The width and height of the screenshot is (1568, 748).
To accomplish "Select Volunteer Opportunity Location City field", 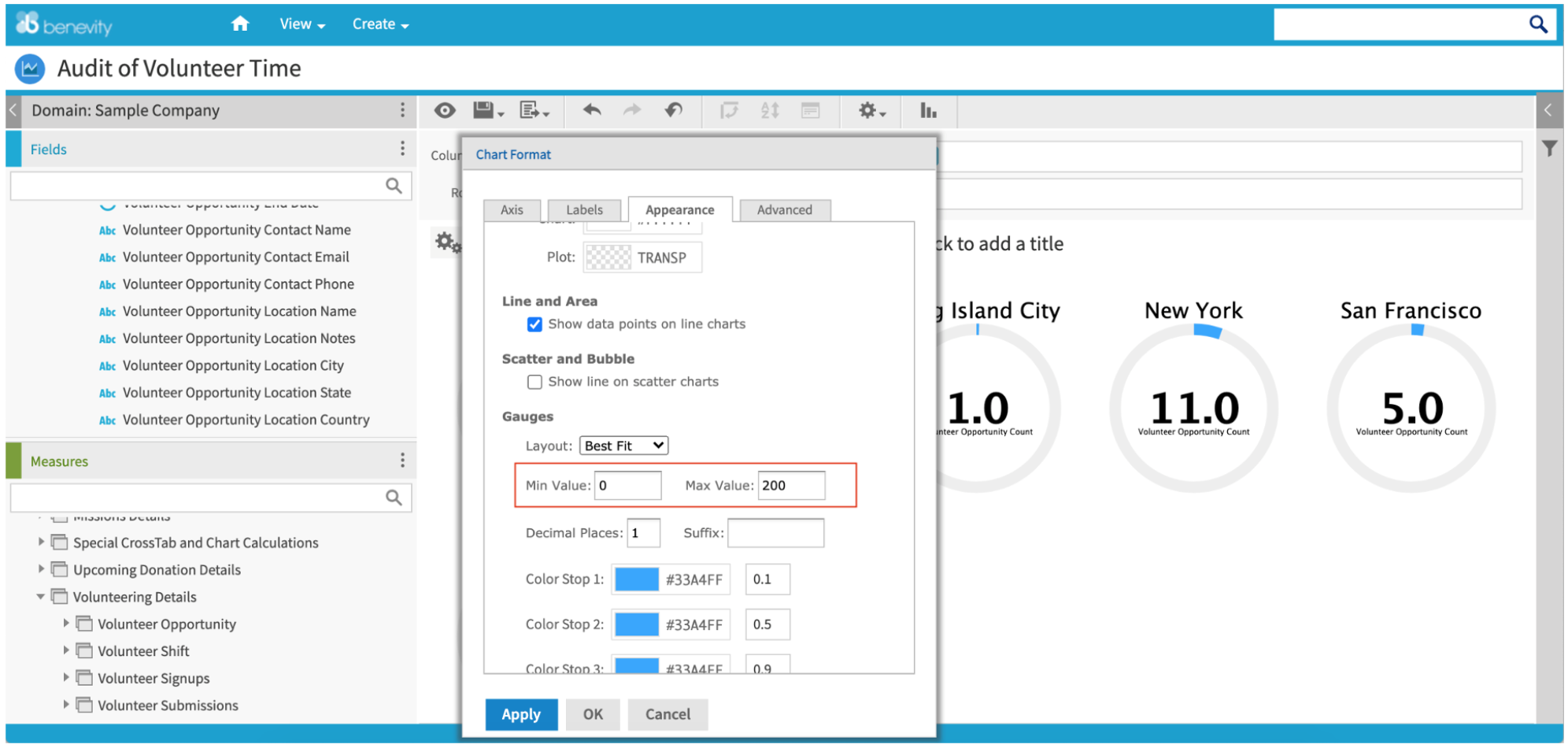I will click(x=233, y=365).
